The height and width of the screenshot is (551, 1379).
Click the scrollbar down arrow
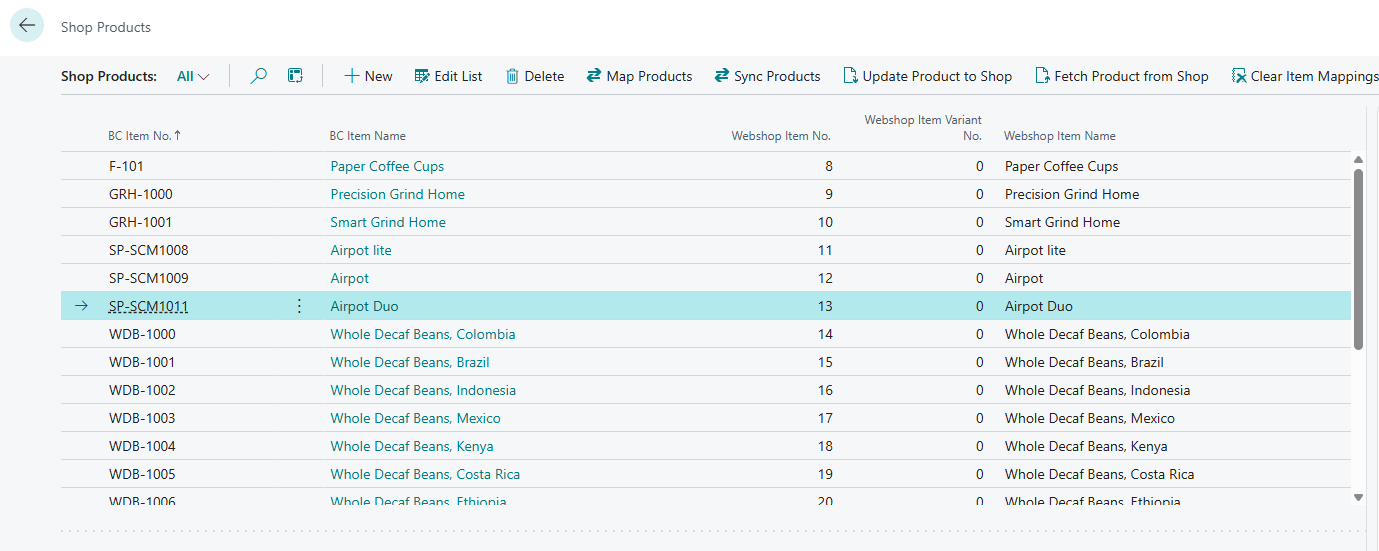[x=1358, y=497]
